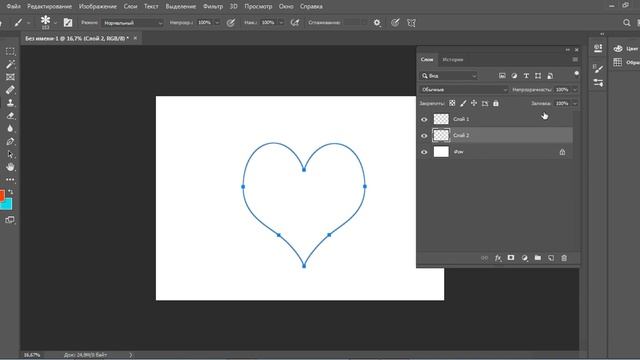Open the Layers panel flyout menu
The width and height of the screenshot is (640, 360).
(x=575, y=60)
